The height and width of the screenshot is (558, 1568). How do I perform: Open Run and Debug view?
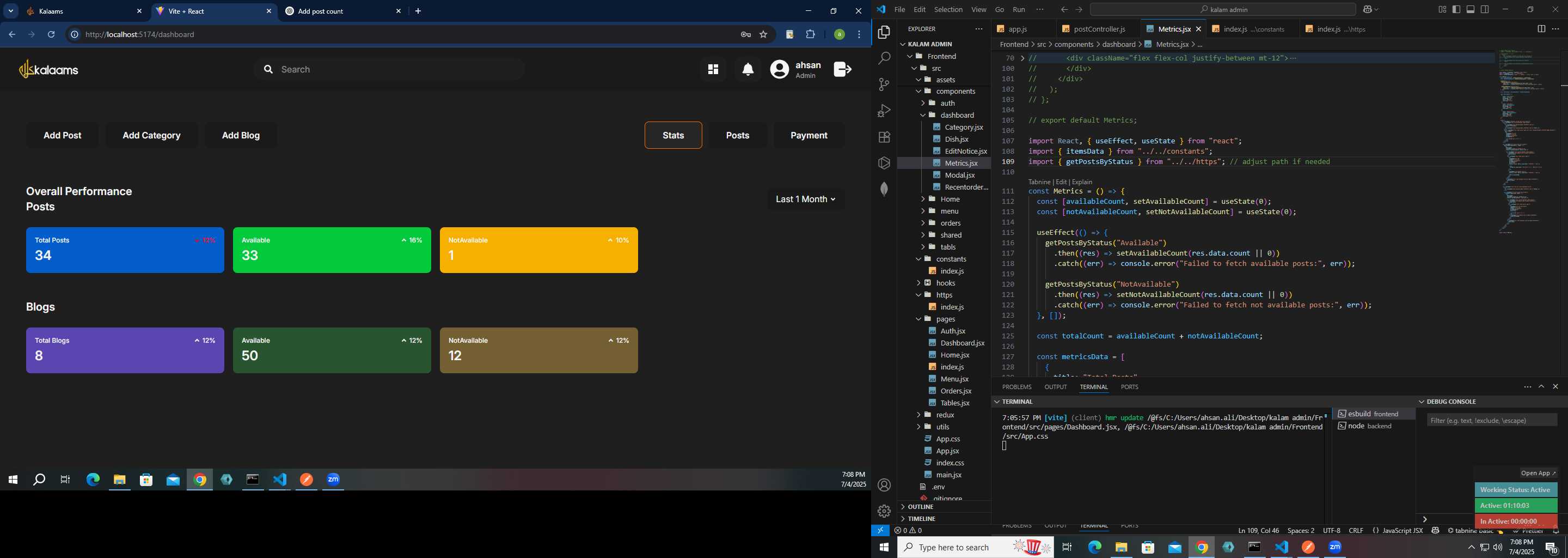884,111
